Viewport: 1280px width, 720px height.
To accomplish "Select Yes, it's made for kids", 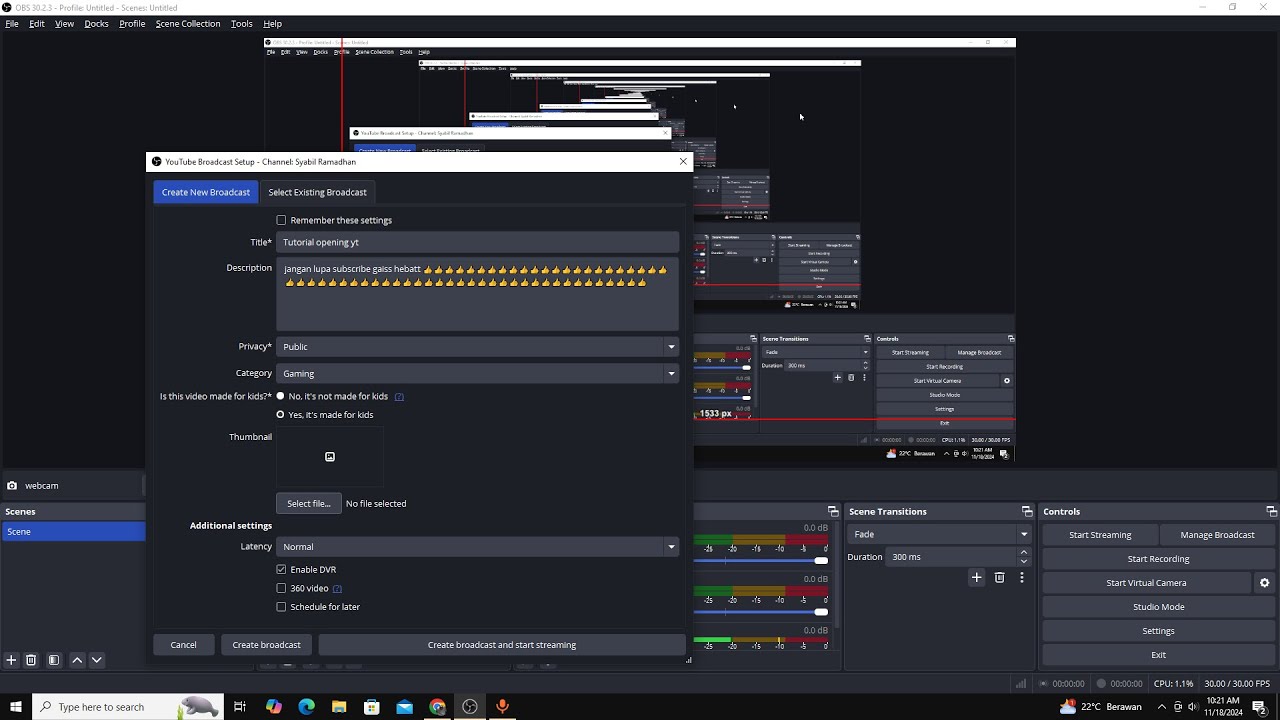I will pyautogui.click(x=280, y=414).
